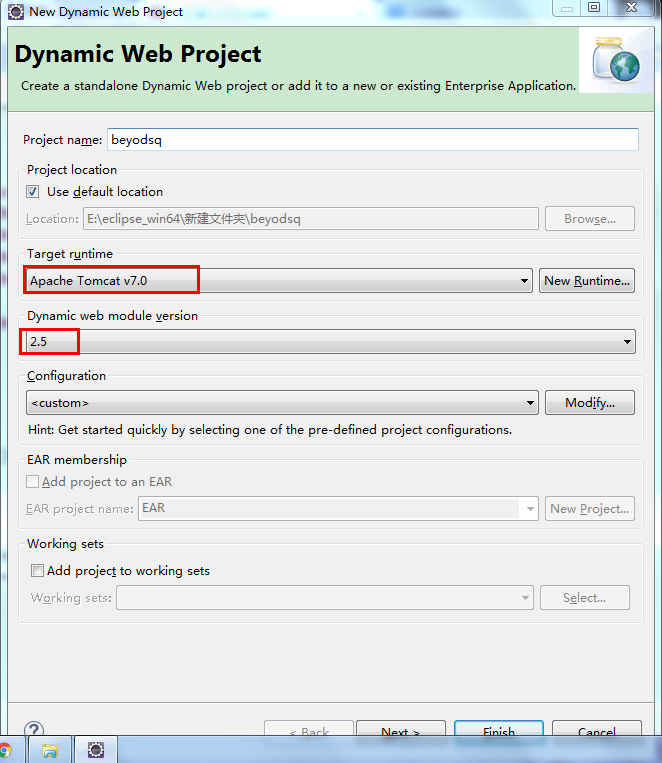Open File Explorer folder icon in taskbar

(50, 750)
